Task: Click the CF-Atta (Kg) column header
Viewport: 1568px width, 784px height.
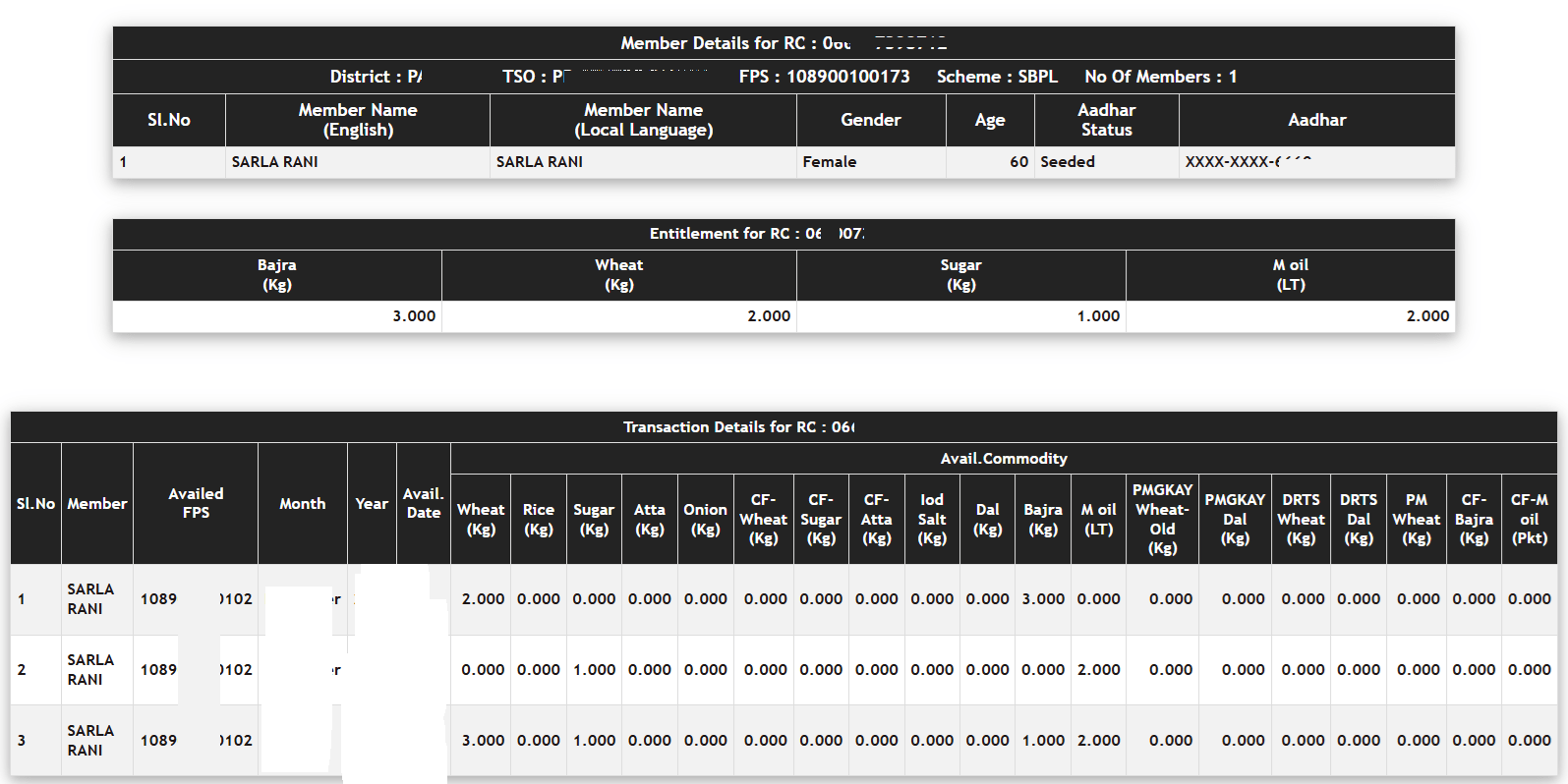Action: [x=877, y=520]
